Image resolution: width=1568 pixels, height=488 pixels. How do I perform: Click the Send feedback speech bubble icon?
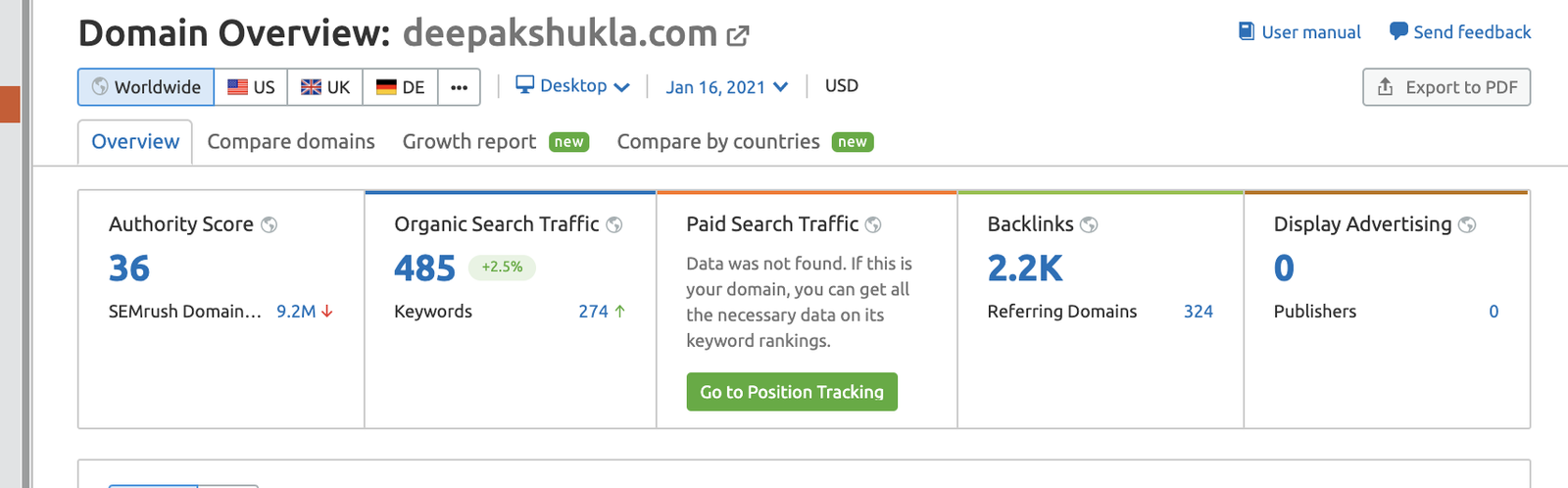[x=1398, y=31]
